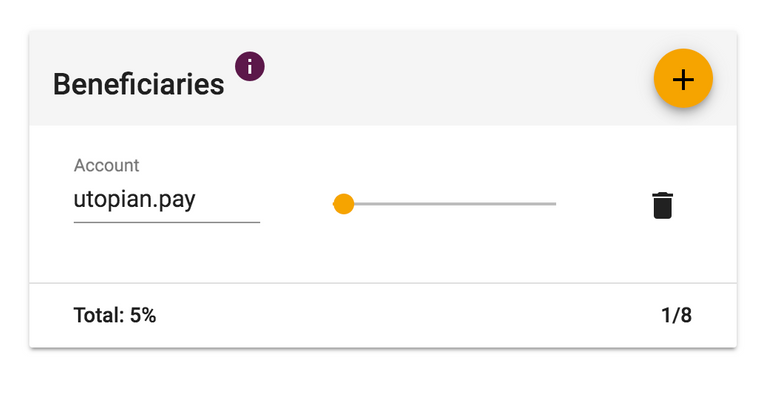Click the middle of the gray percentage slider track
768x394 pixels.
445,204
